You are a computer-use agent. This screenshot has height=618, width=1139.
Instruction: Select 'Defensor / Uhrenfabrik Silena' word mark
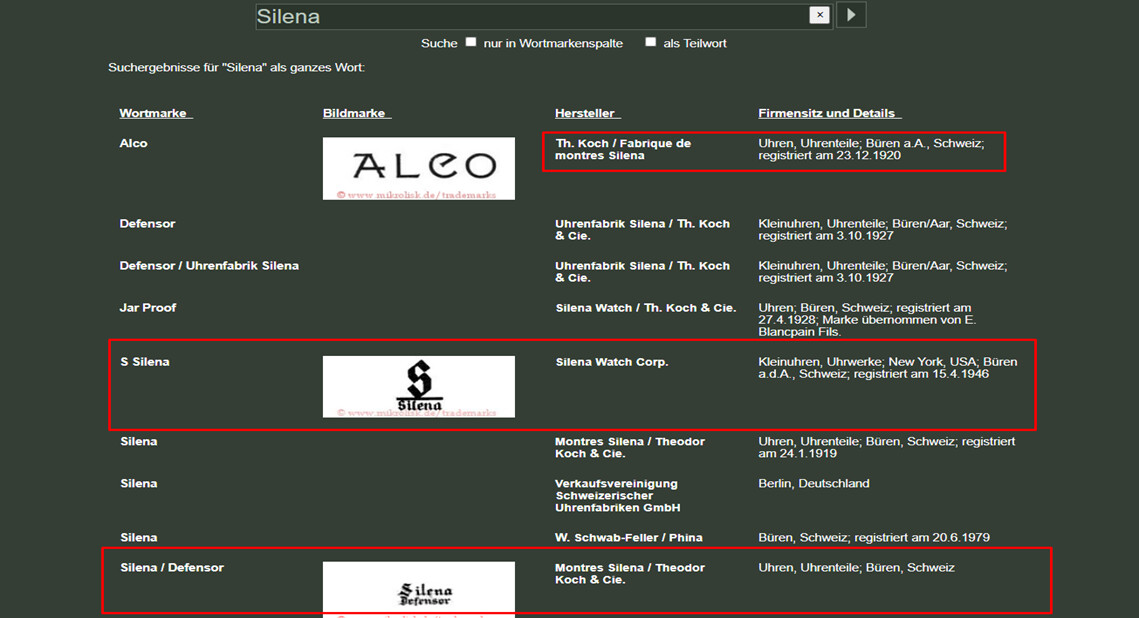(209, 266)
